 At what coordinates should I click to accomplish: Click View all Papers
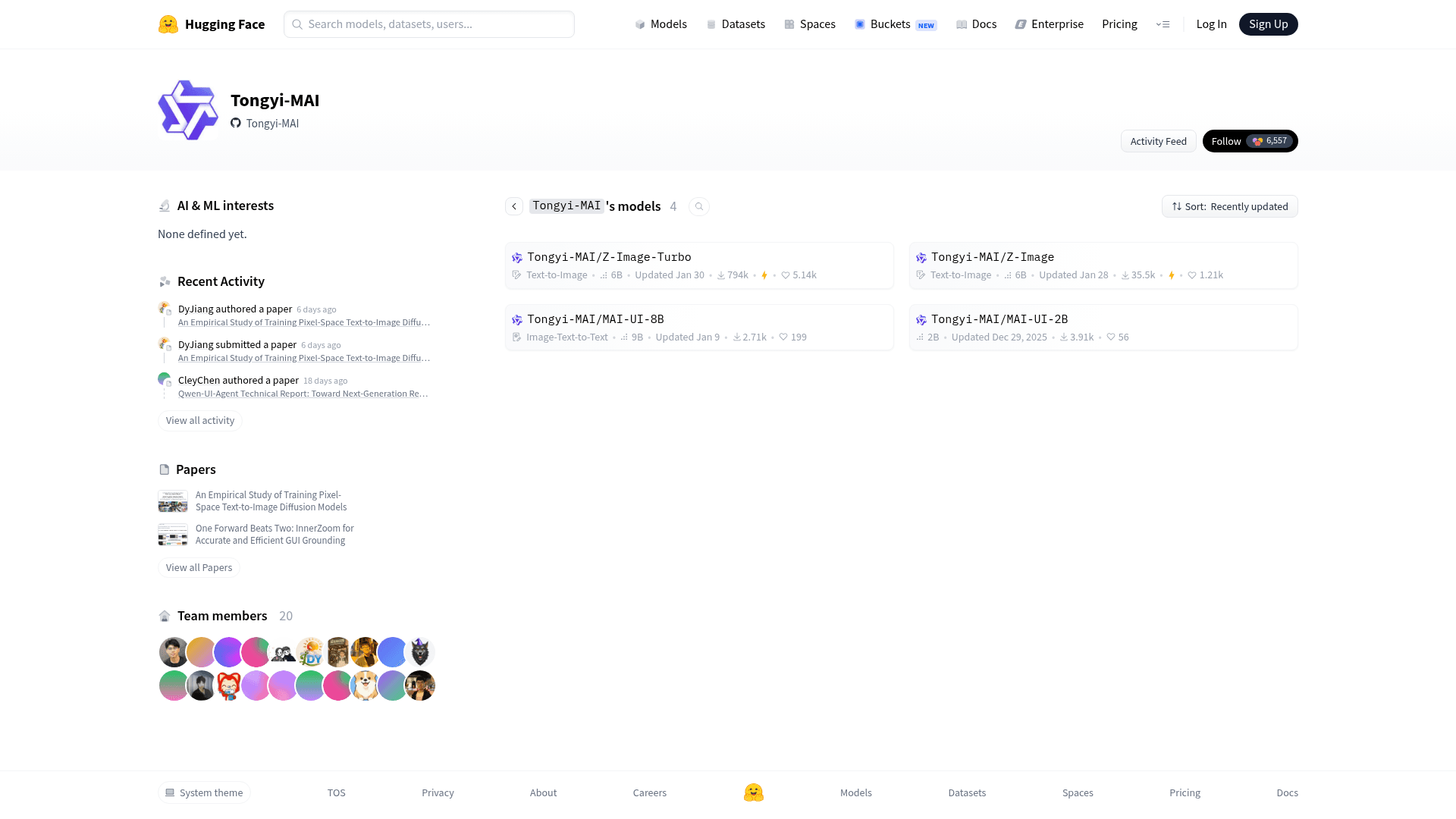199,568
